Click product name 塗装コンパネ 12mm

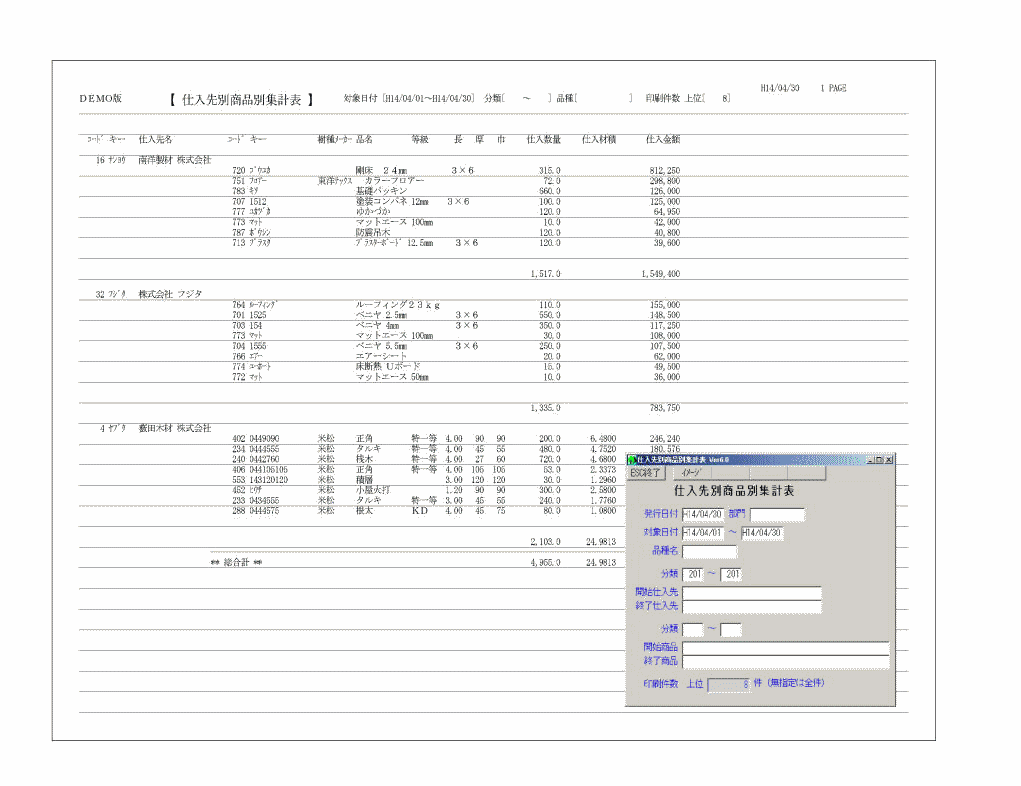[392, 202]
